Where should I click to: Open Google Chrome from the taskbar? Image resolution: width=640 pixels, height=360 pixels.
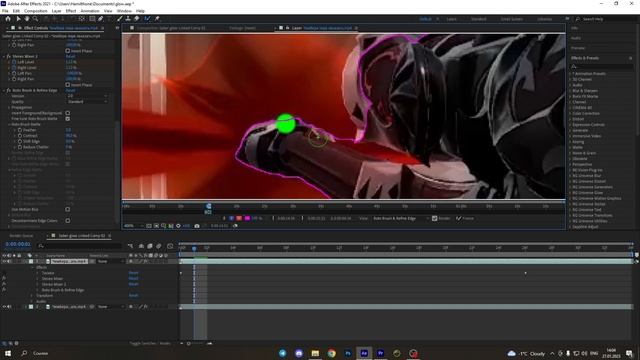click(x=331, y=353)
